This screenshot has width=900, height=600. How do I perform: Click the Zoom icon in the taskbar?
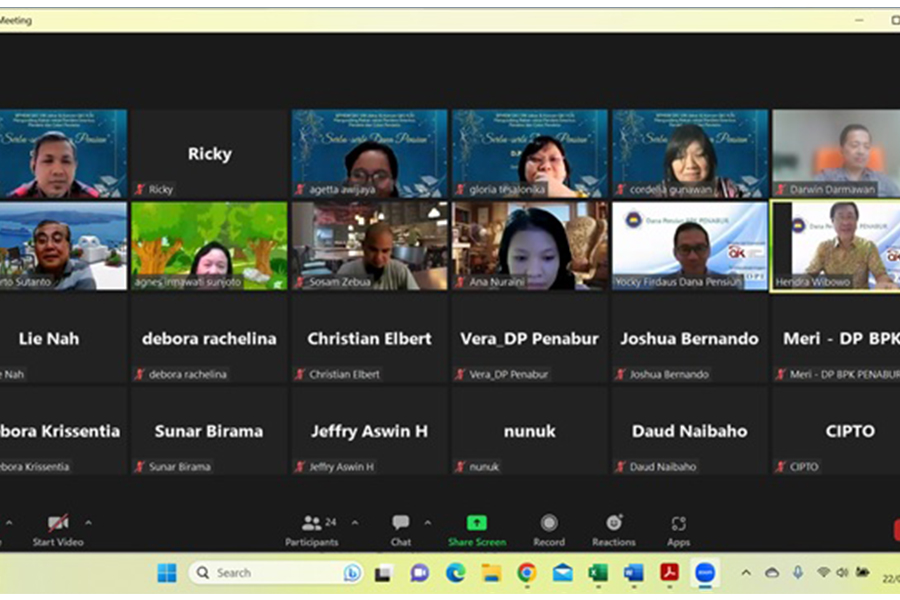coord(705,573)
